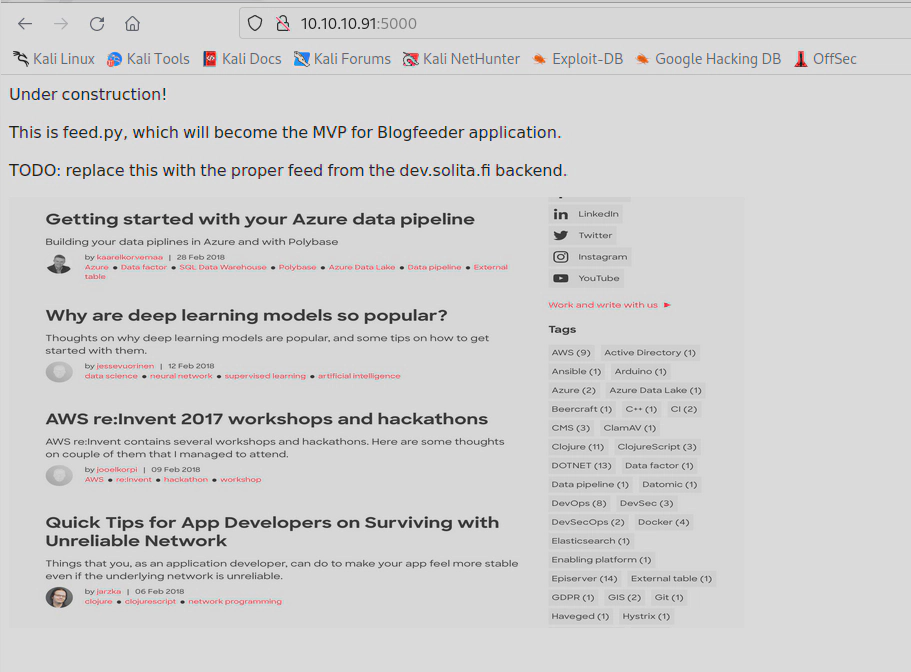Click the shield tracking protection icon

point(255,23)
